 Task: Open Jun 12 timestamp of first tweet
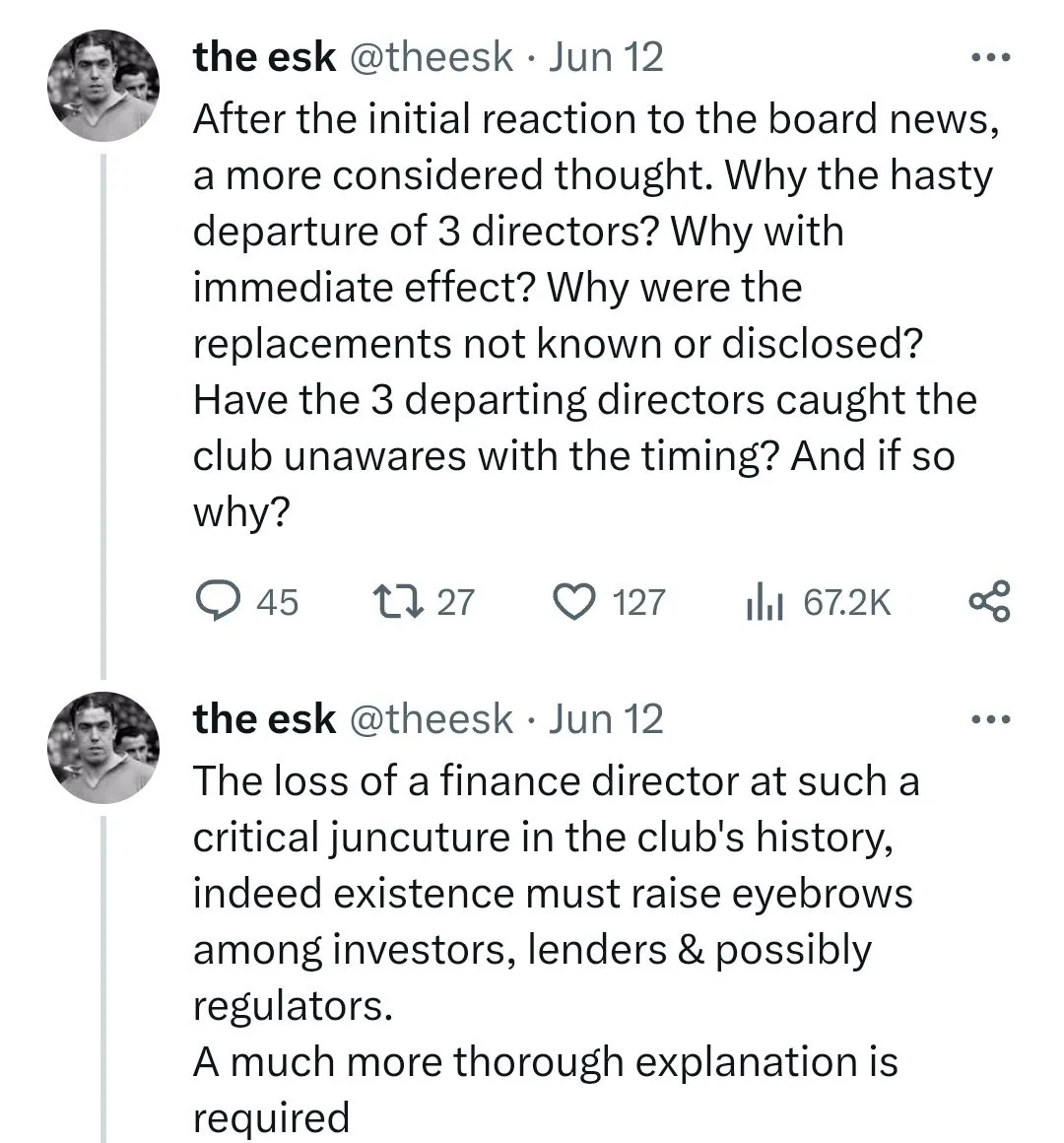(606, 57)
